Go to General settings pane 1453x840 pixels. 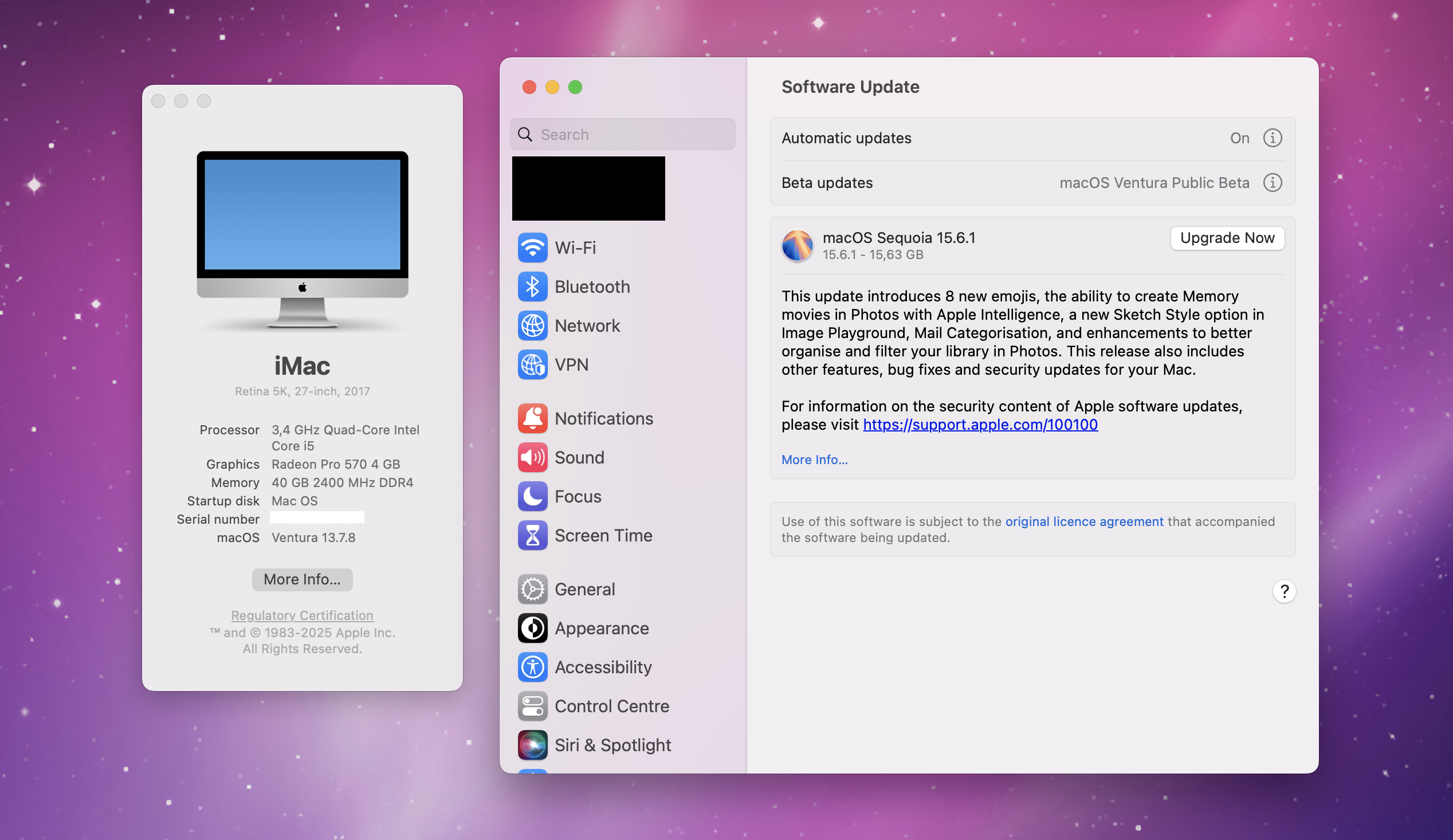pyautogui.click(x=584, y=589)
